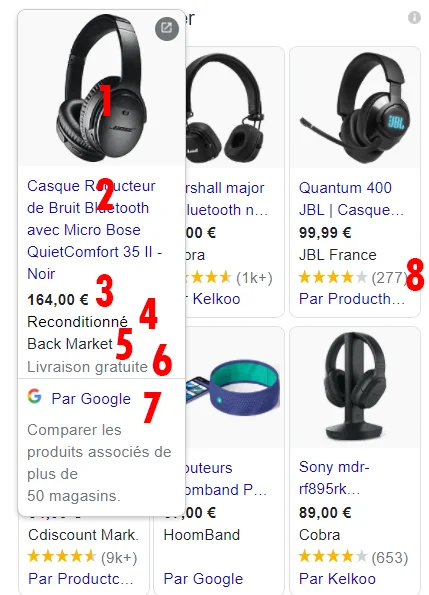Click the open-in-new-window icon on Bose card

(167, 28)
